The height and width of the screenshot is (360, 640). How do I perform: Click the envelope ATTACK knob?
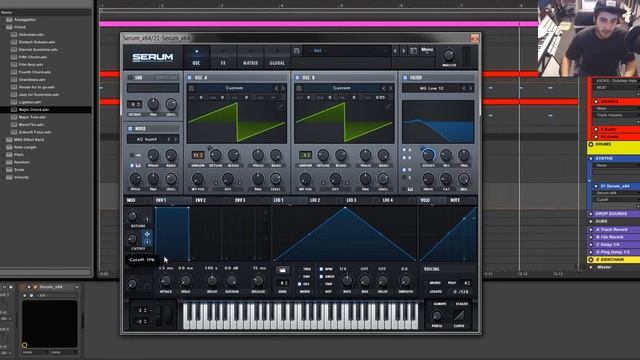click(x=165, y=280)
